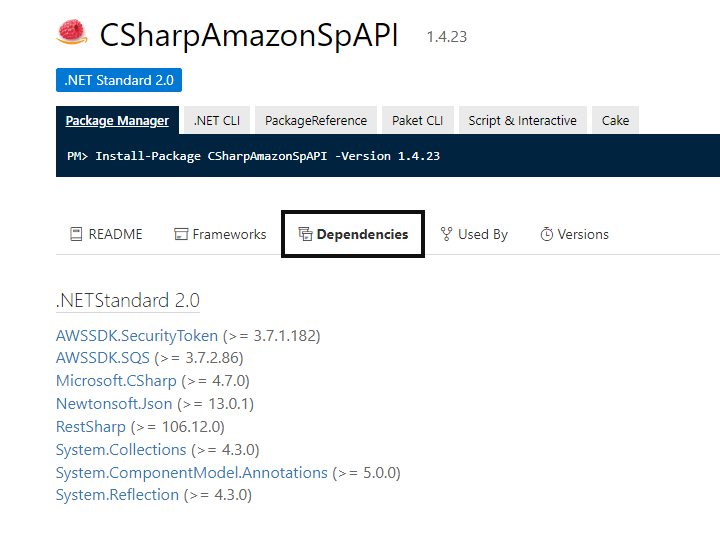
Task: Select the PackageReference tab
Action: (316, 120)
